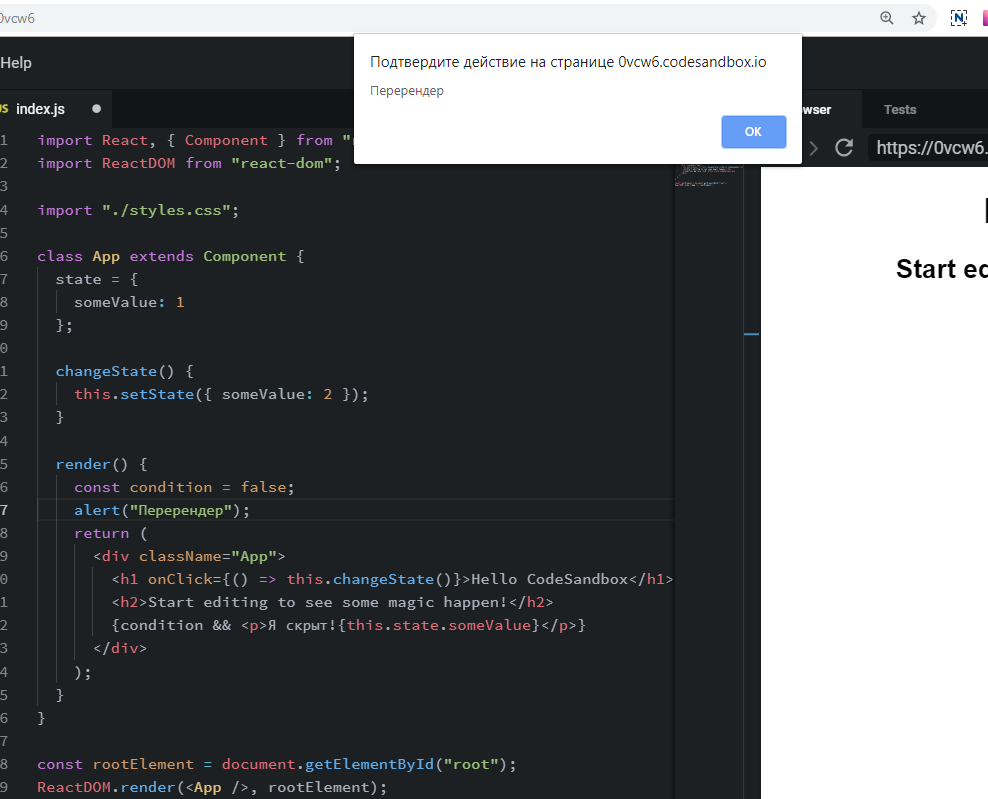The image size is (988, 799).
Task: Click the 'render() {' method line
Action: [x=101, y=464]
